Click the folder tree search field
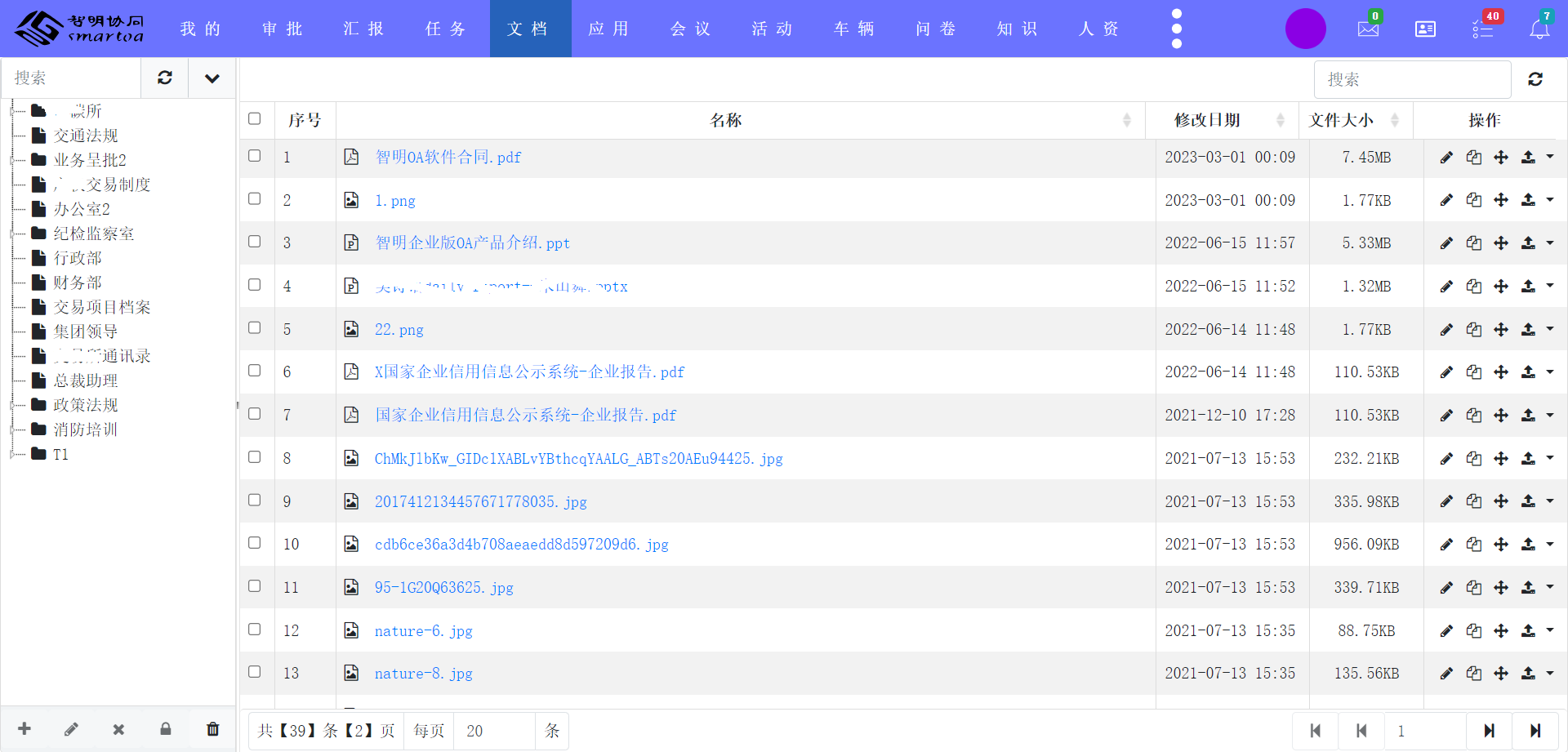Screen dimensions: 1568x752 click(x=72, y=78)
